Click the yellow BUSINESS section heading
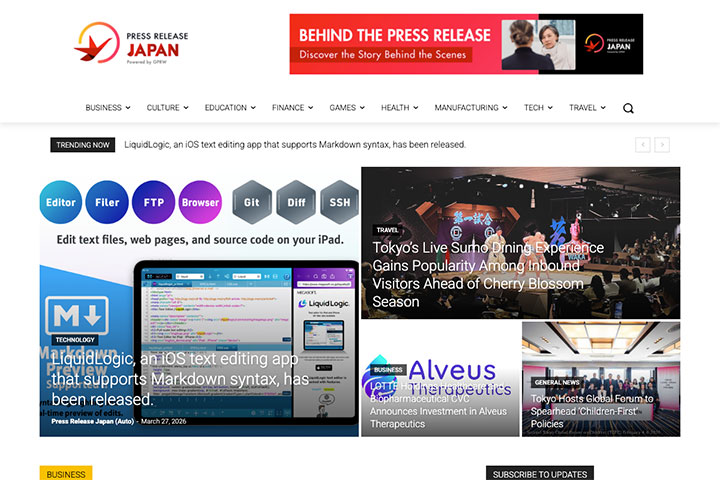Image resolution: width=720 pixels, height=480 pixels. pos(66,474)
